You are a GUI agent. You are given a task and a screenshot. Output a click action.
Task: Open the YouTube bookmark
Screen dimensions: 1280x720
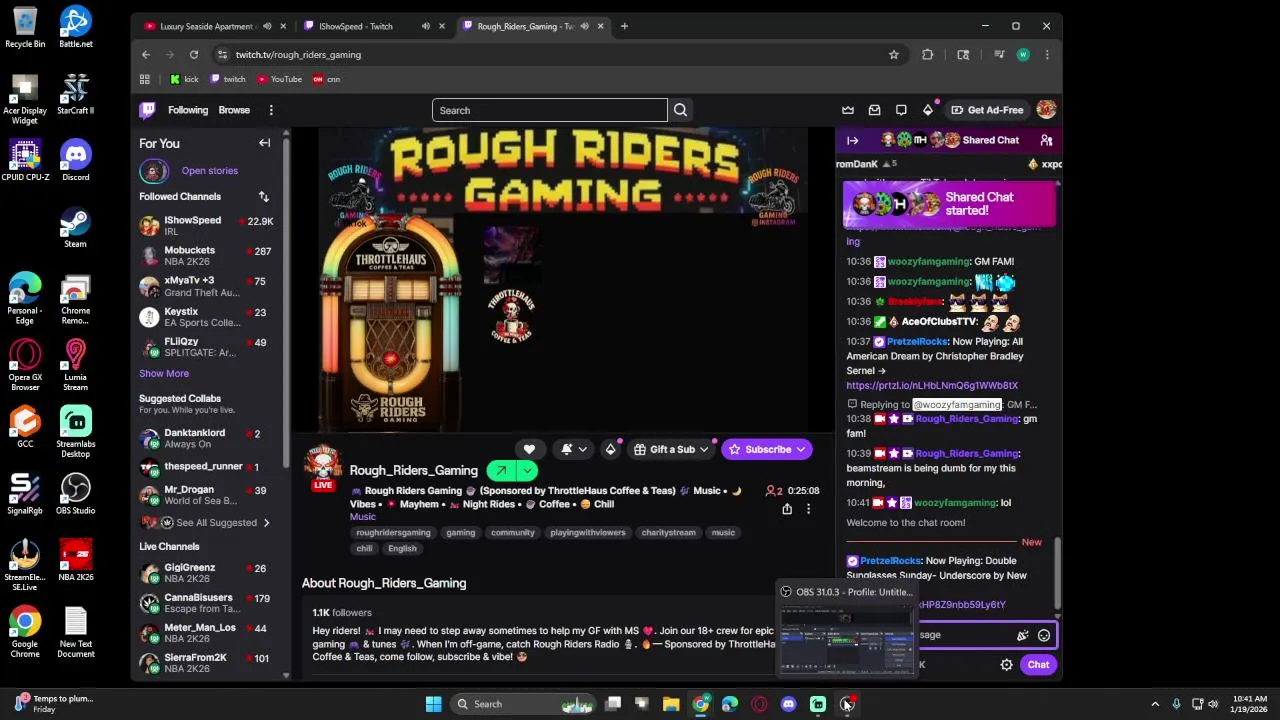tap(279, 79)
